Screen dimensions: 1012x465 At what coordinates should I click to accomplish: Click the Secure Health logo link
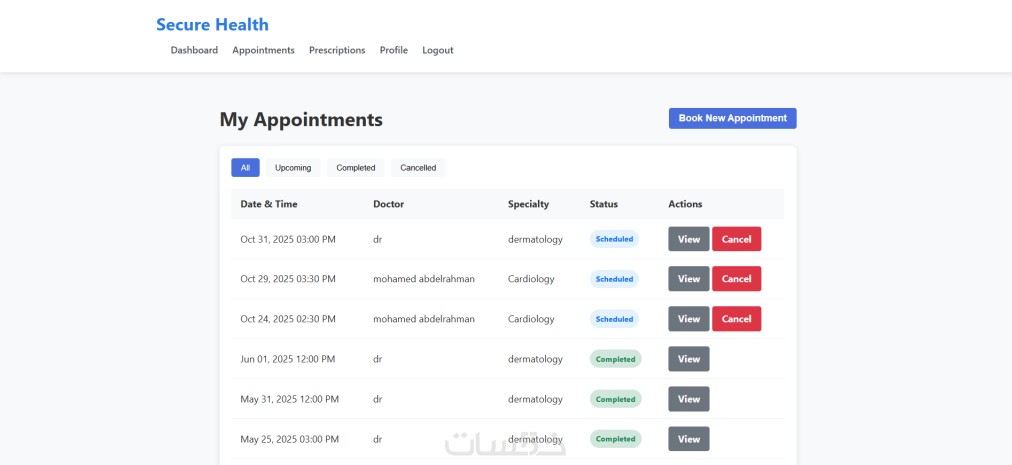point(212,25)
